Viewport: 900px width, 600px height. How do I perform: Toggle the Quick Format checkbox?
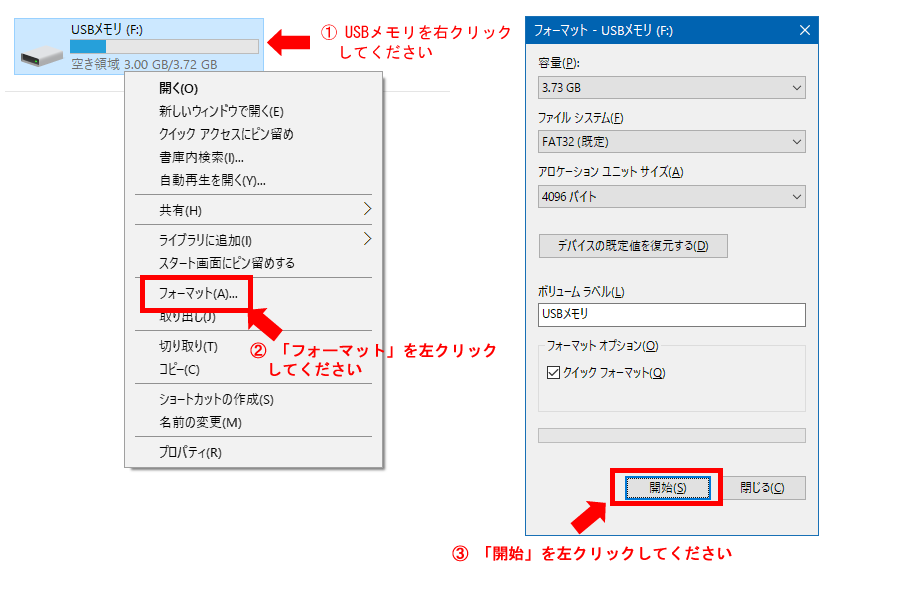tap(554, 373)
